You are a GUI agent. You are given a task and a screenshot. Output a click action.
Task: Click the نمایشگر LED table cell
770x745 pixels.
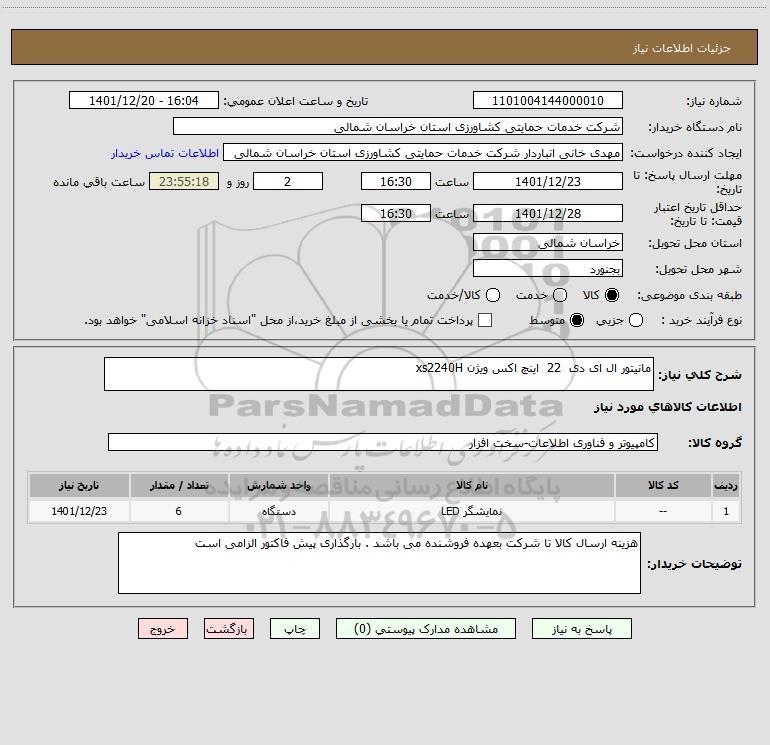tap(471, 511)
